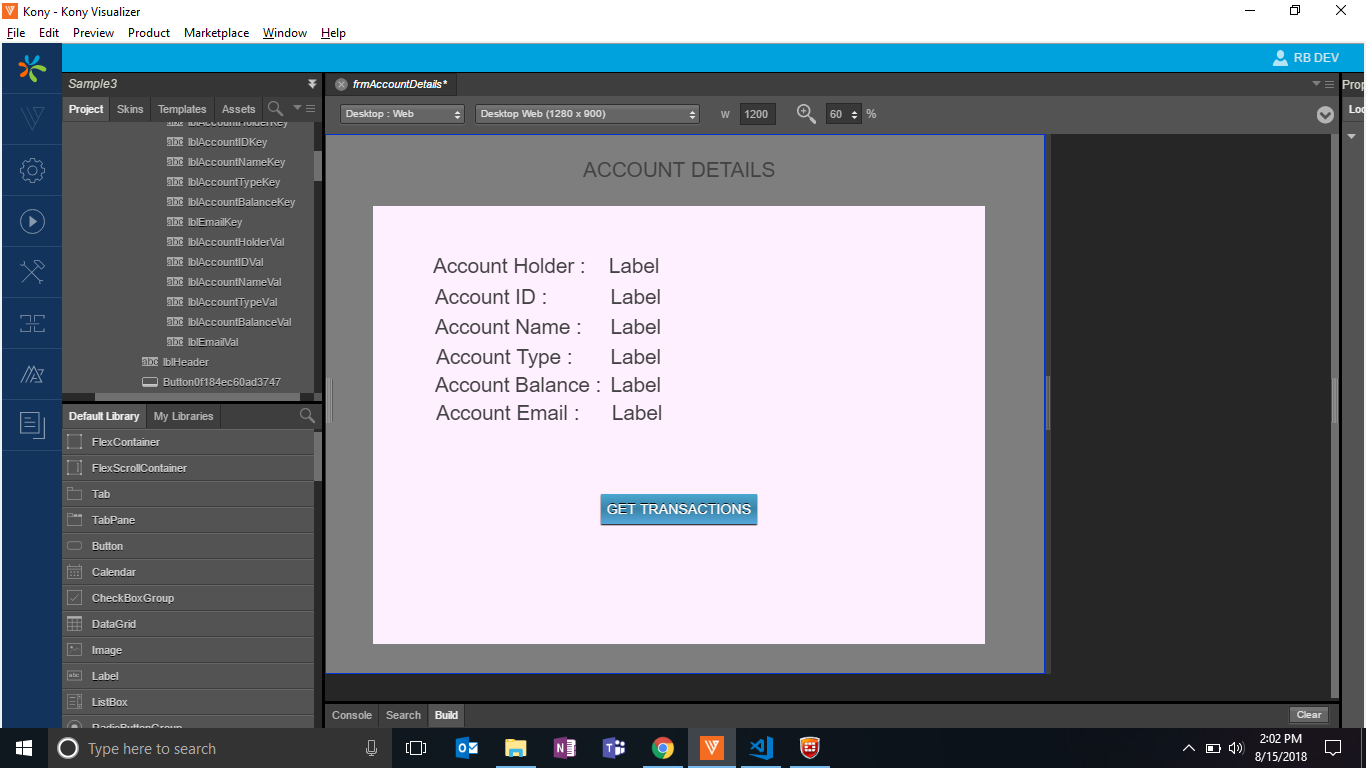The width and height of the screenshot is (1366, 768).
Task: Click the document icon in left sidebar
Action: 32,425
